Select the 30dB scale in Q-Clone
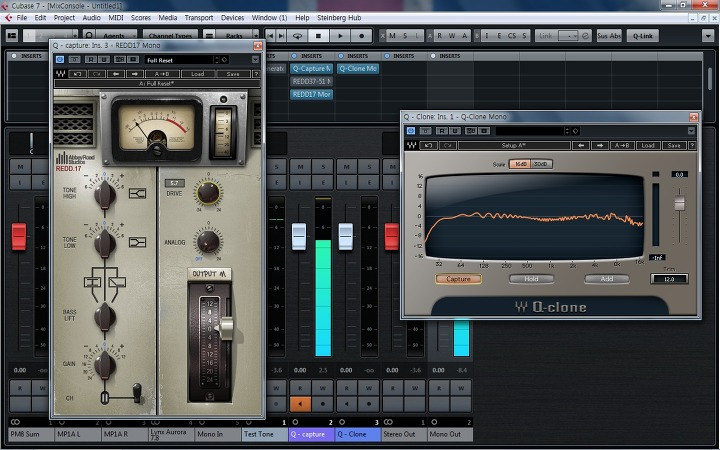The image size is (720, 450). point(541,164)
